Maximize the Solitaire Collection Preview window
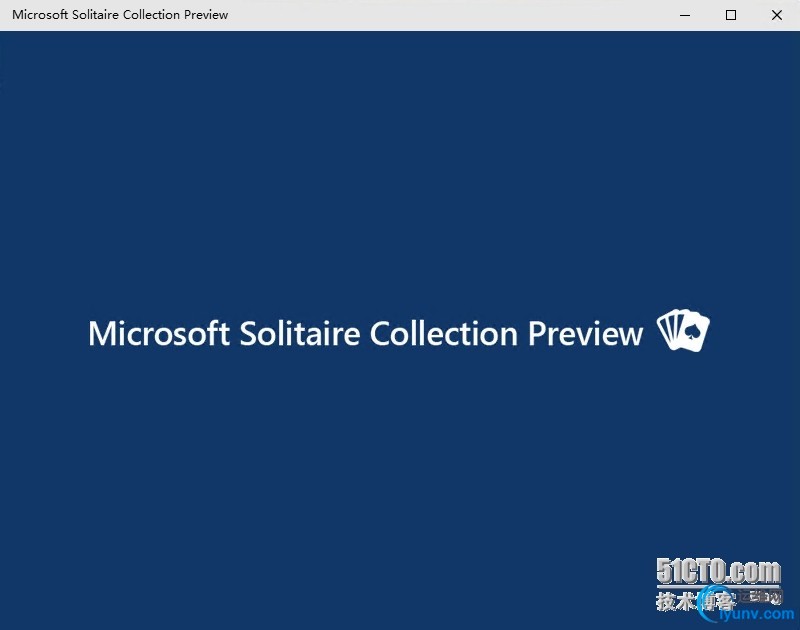Viewport: 800px width, 630px height. (x=731, y=15)
